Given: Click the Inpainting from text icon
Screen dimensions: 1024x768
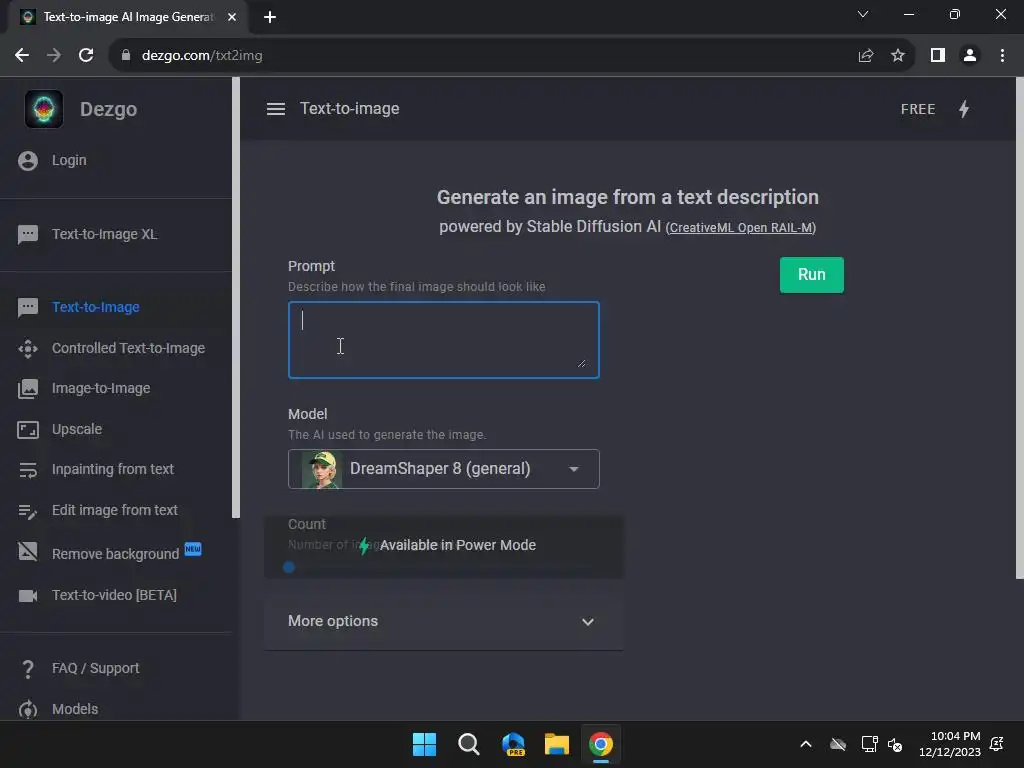Looking at the screenshot, I should (28, 470).
